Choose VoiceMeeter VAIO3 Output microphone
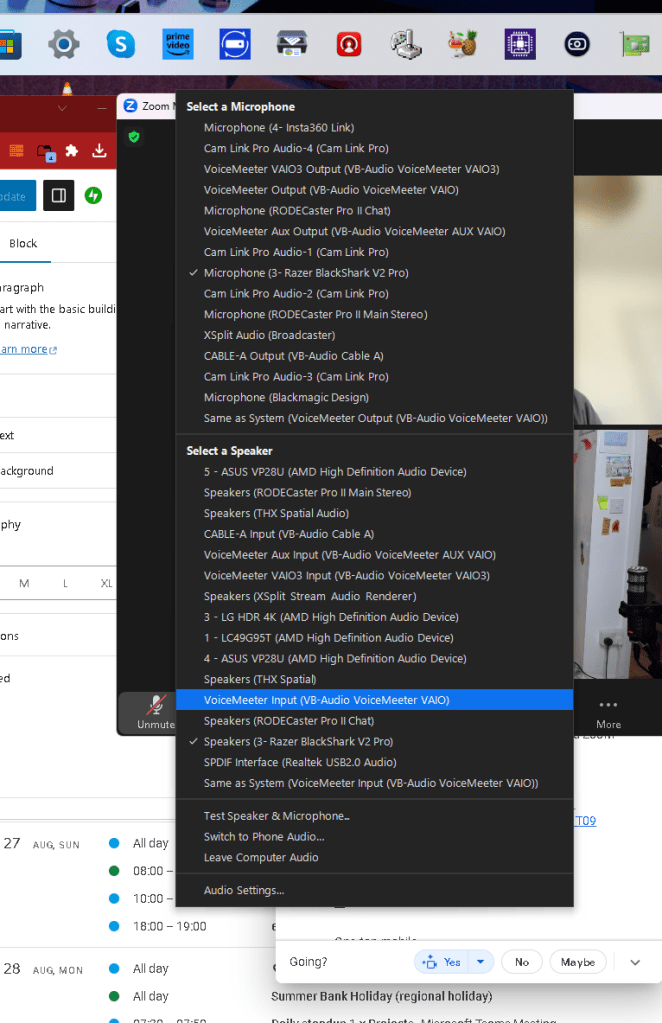The height and width of the screenshot is (1023, 662). click(374, 170)
